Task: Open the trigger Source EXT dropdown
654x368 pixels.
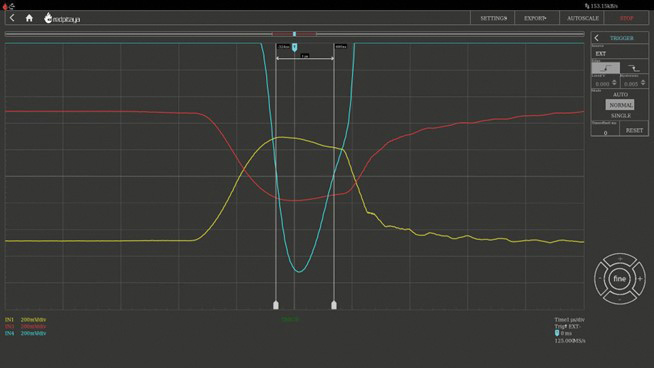Action: pyautogui.click(x=619, y=53)
